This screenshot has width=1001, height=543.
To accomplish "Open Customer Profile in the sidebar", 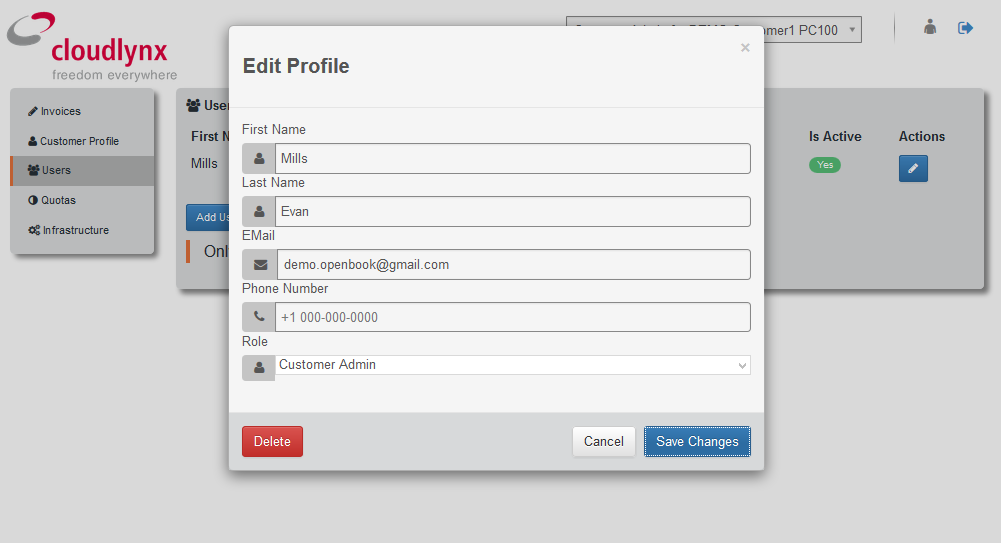I will (x=82, y=141).
